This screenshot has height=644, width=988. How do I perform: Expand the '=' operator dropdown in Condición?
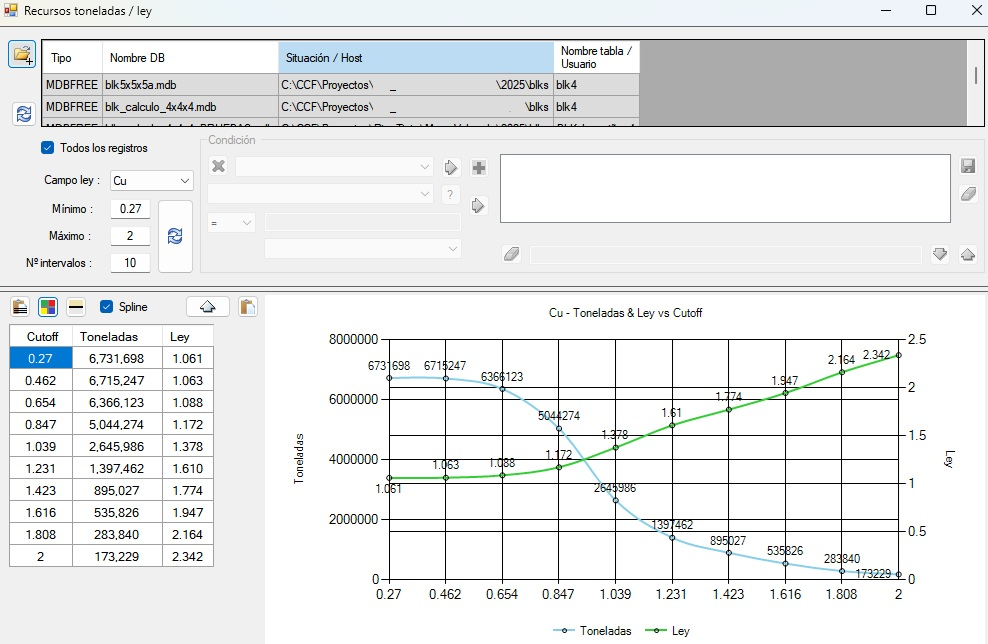[x=231, y=223]
